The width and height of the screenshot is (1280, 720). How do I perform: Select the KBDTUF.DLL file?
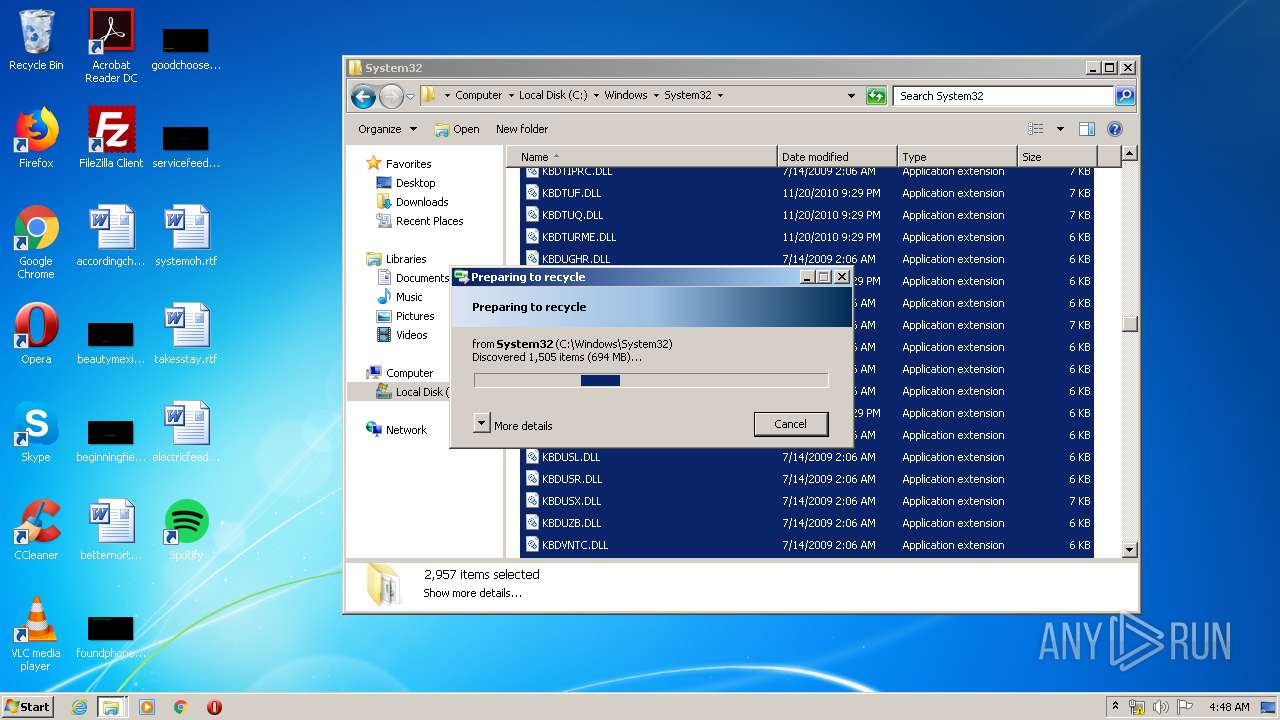coord(808,193)
